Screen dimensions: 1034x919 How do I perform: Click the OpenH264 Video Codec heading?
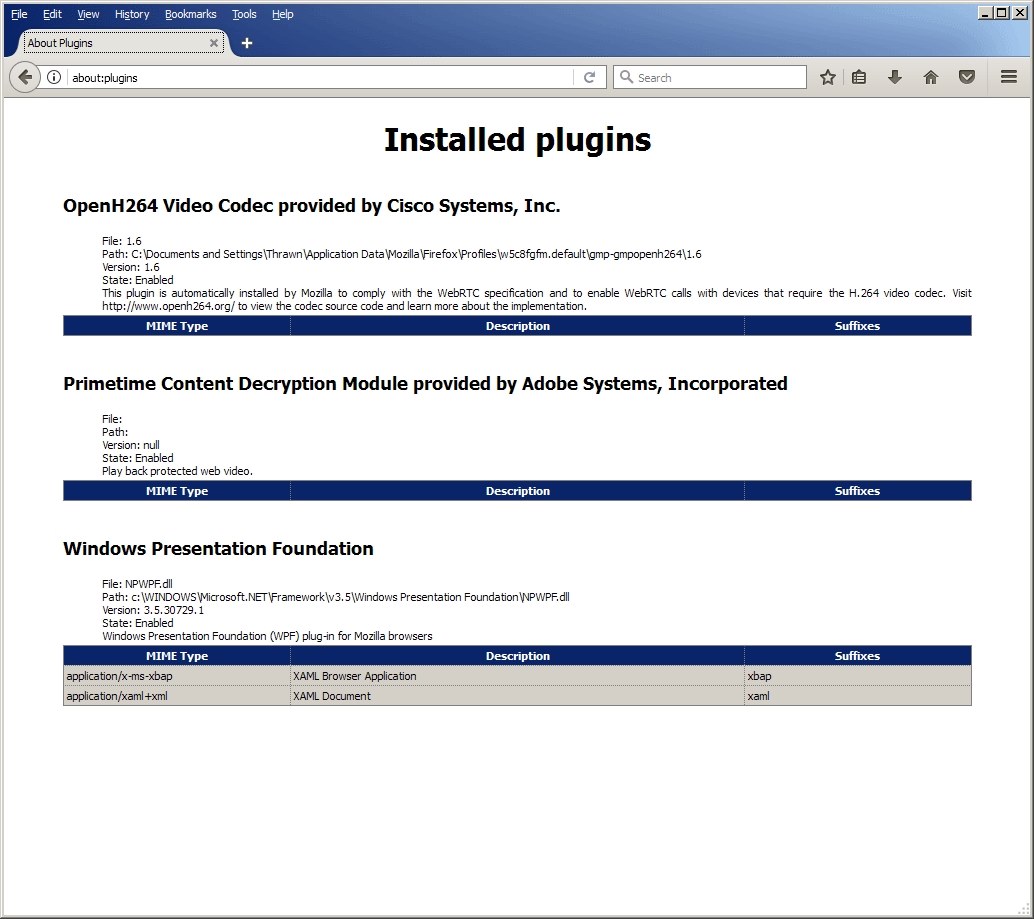click(311, 206)
